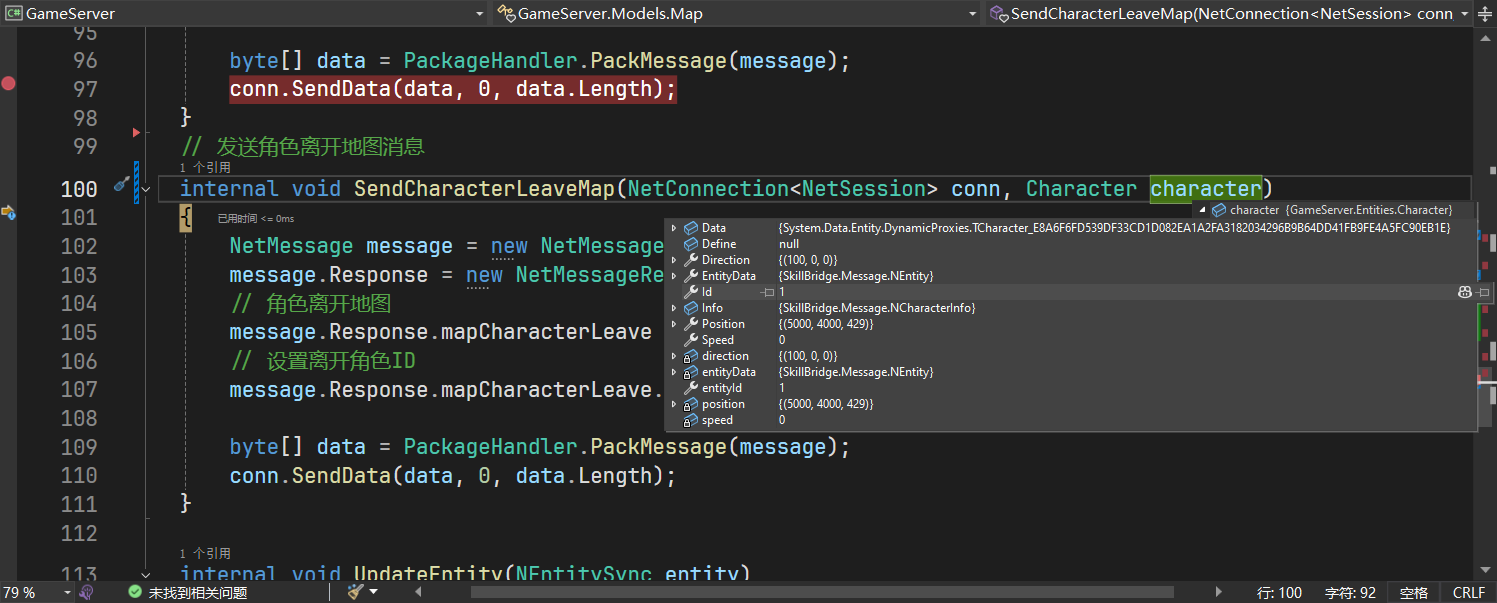Open the GameServer project dropdown

[x=478, y=14]
